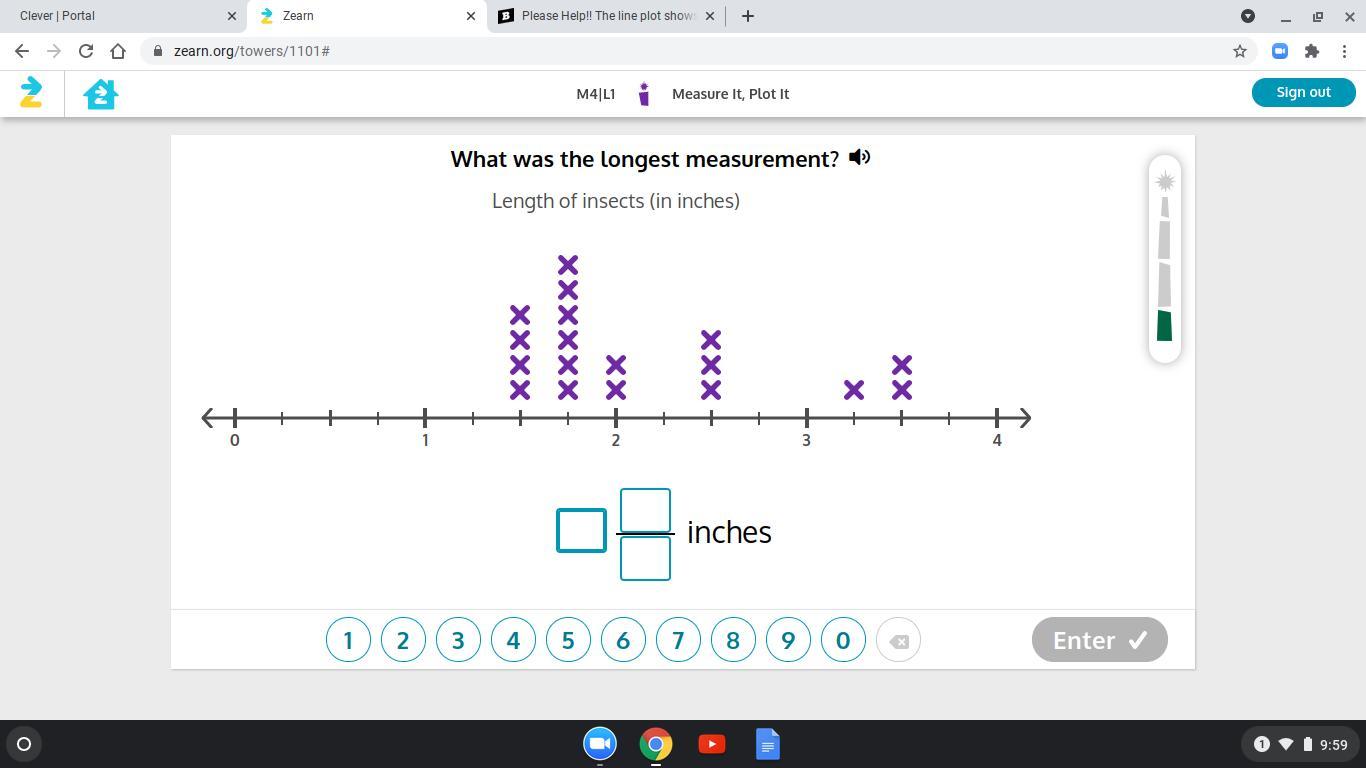Screen dimensions: 1366x768
Task: Reload the Zearn page
Action: (86, 51)
